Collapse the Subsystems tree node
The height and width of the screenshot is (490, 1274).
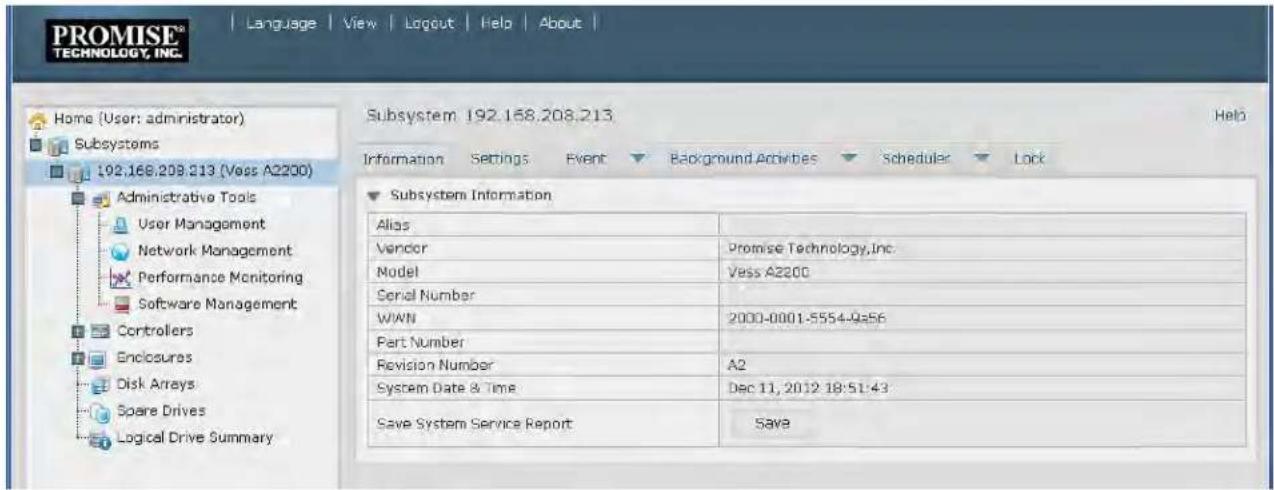34,146
